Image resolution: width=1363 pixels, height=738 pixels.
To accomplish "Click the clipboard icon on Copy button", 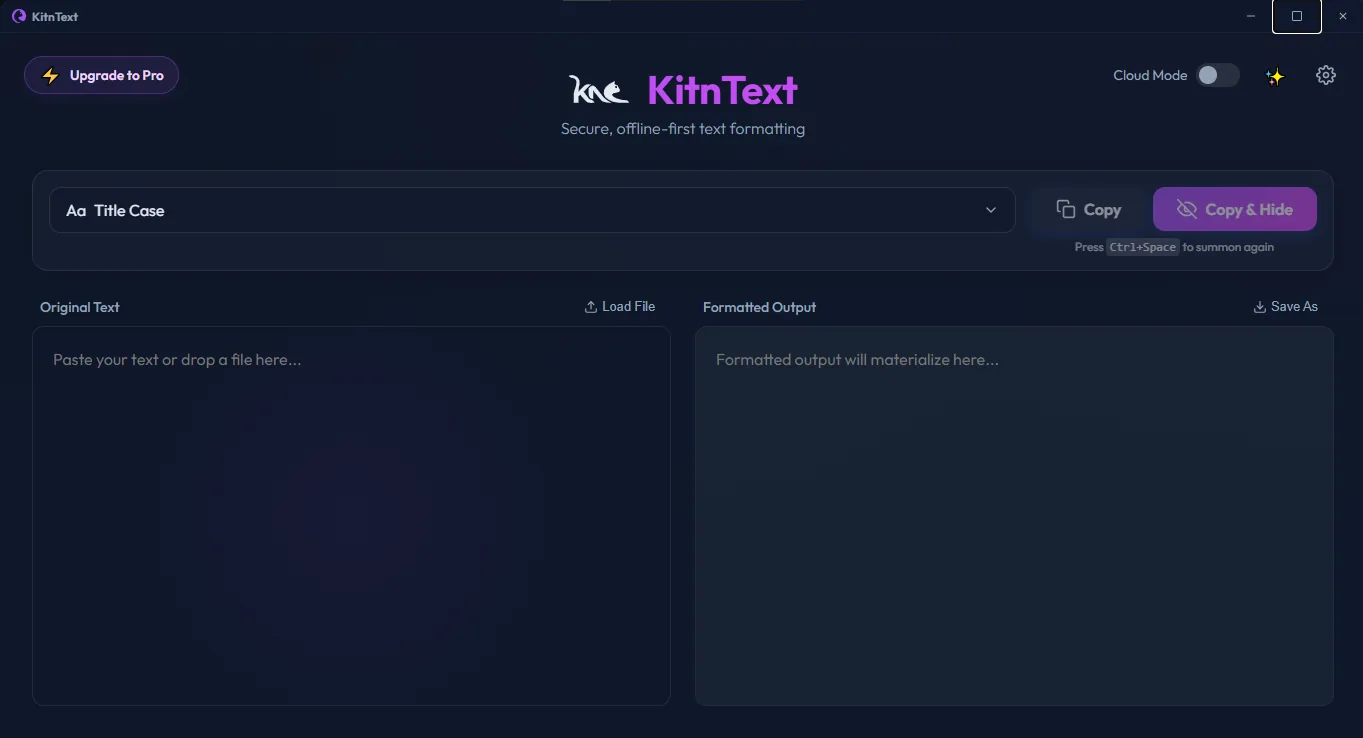I will click(1066, 208).
